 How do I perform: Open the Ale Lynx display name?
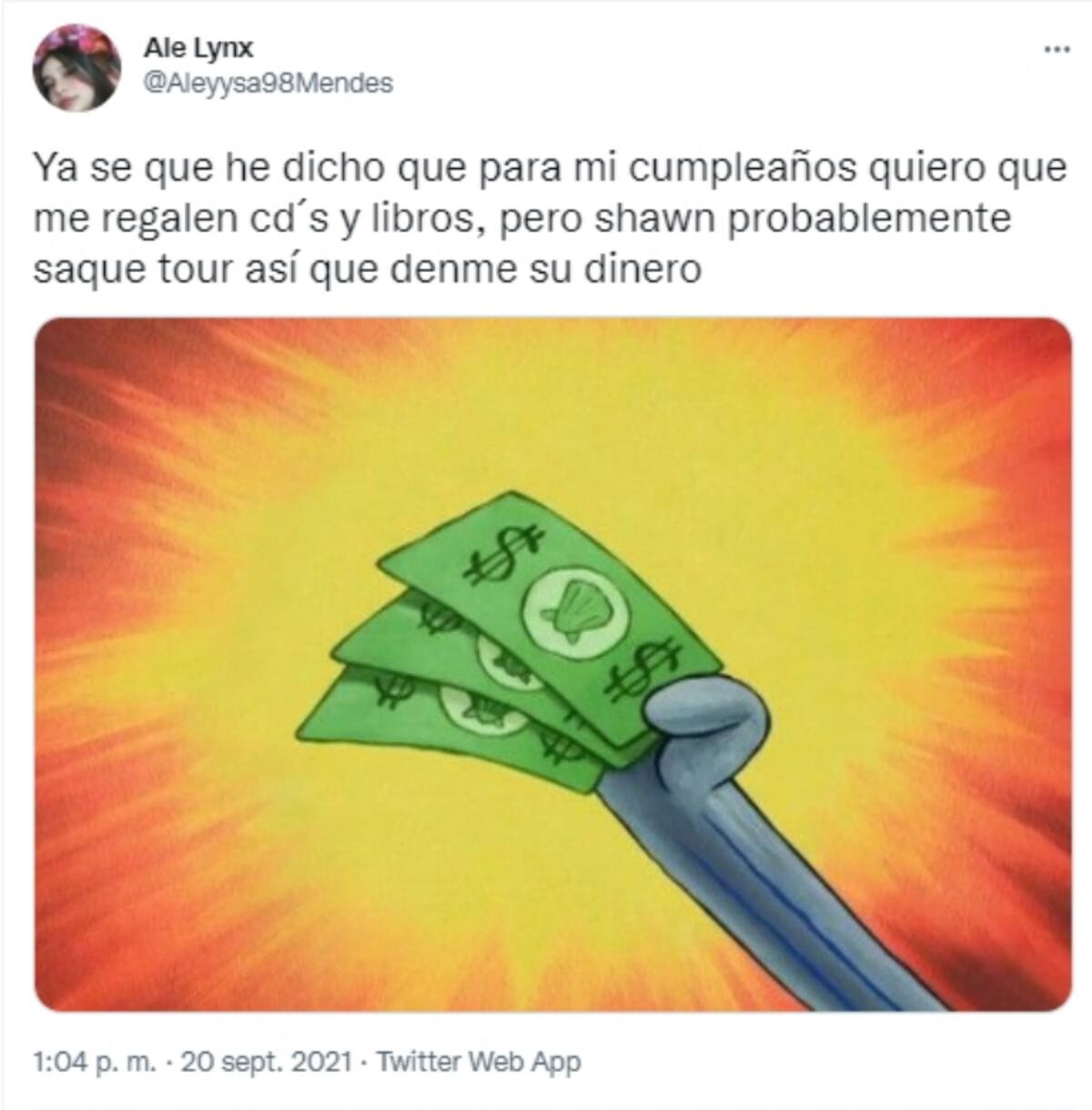click(x=197, y=49)
